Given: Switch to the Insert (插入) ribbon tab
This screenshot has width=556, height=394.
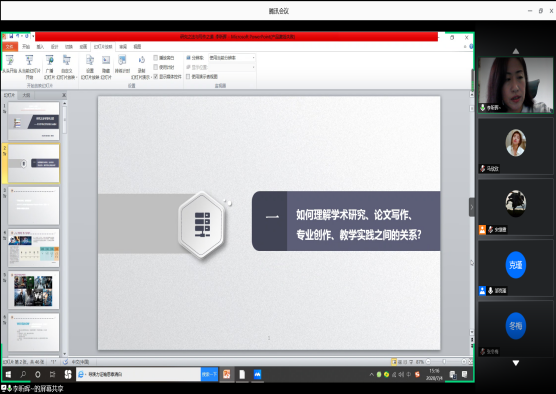Looking at the screenshot, I should coord(40,47).
